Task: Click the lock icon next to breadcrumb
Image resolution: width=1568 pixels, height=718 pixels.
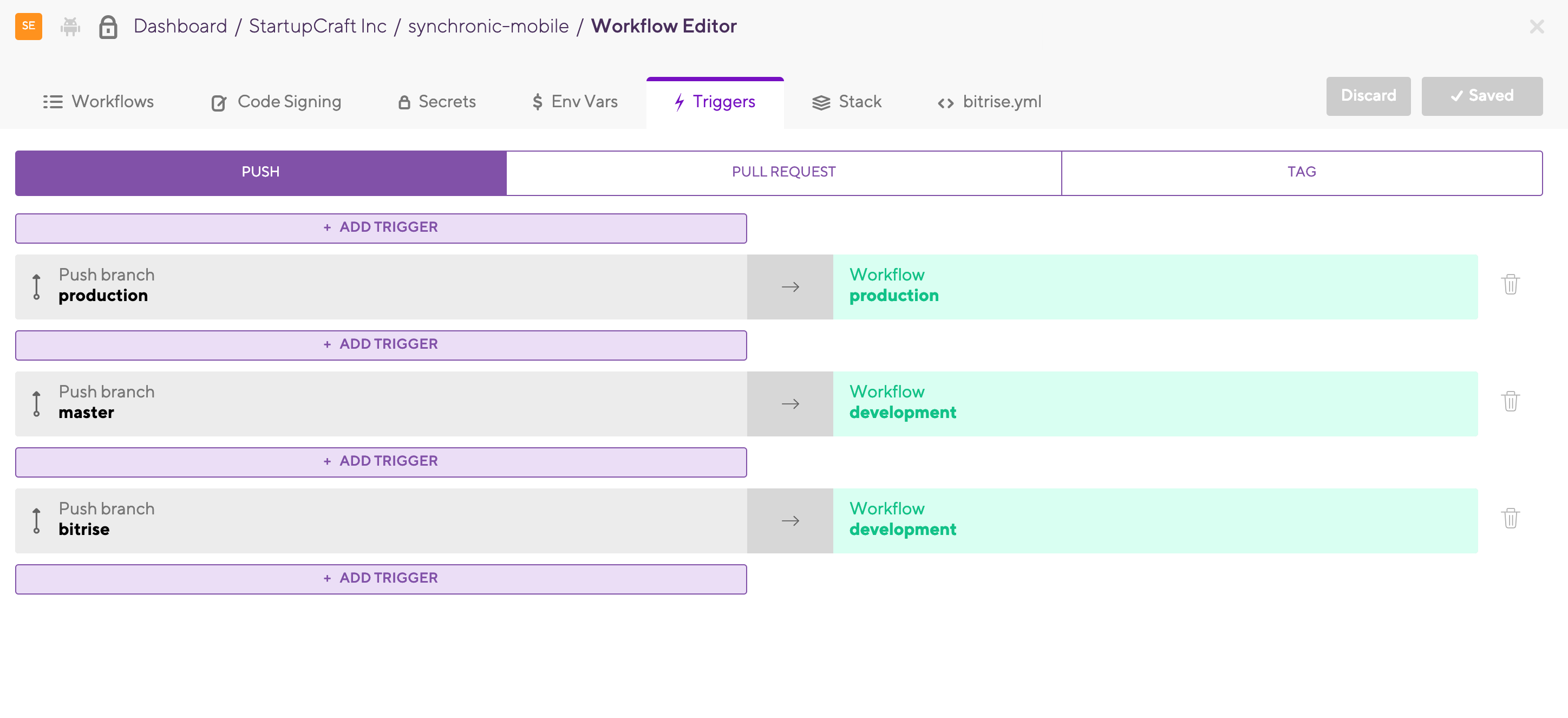Action: tap(108, 27)
